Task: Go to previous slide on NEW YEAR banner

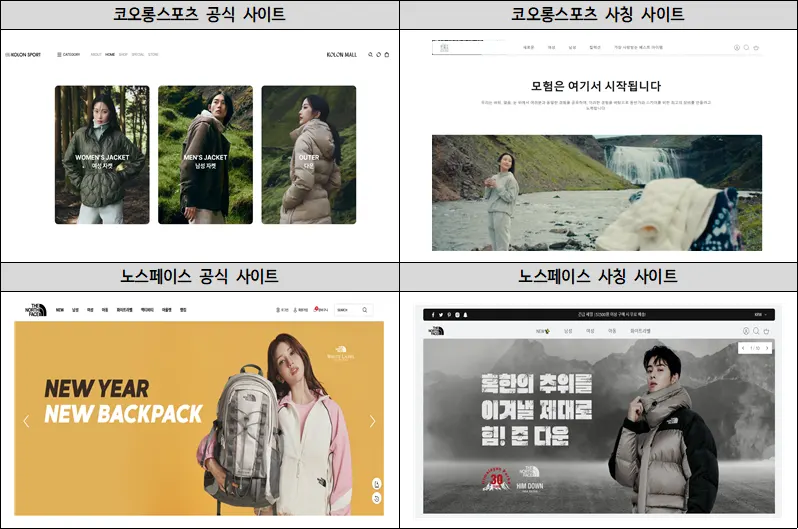Action: click(26, 421)
